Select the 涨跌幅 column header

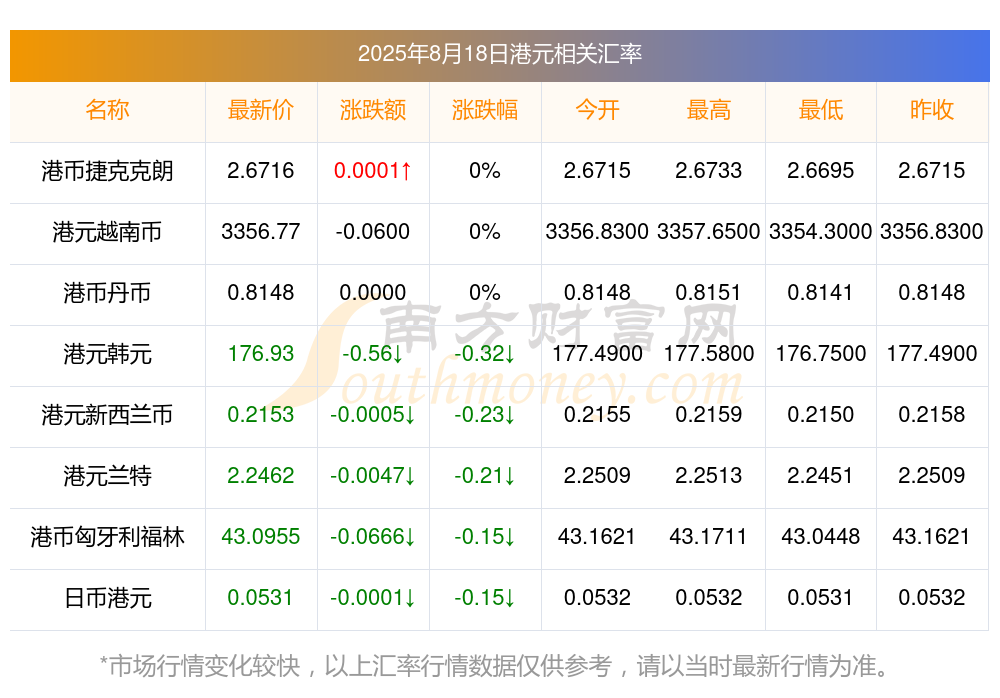point(485,110)
